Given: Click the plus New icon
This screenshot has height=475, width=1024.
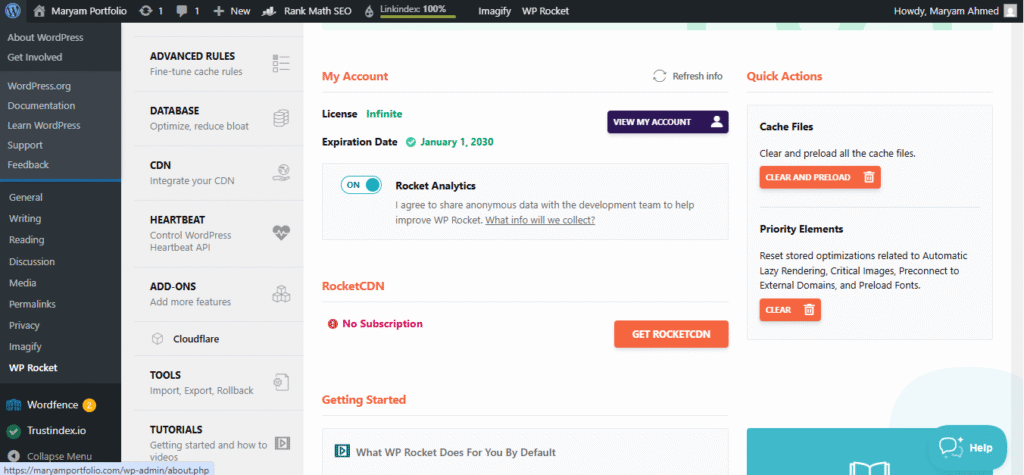Looking at the screenshot, I should [x=219, y=11].
